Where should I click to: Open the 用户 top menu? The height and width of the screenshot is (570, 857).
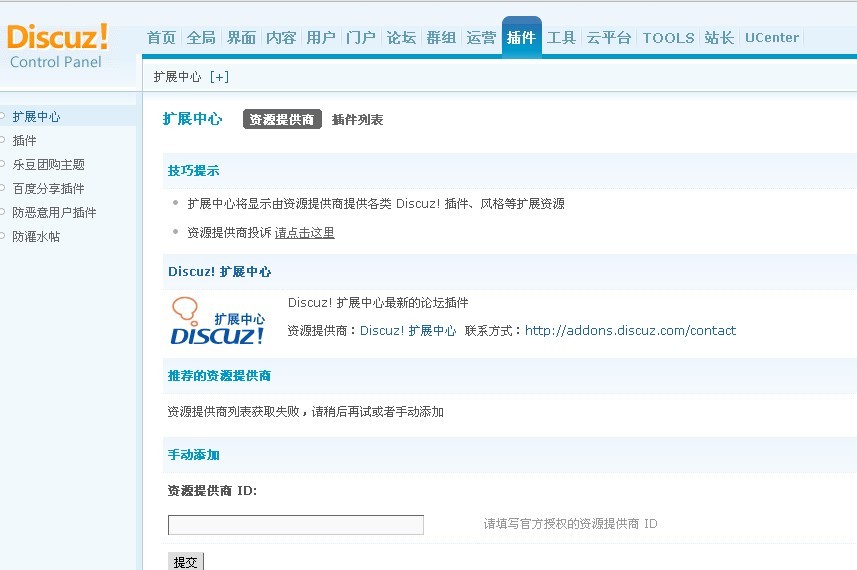(x=321, y=38)
